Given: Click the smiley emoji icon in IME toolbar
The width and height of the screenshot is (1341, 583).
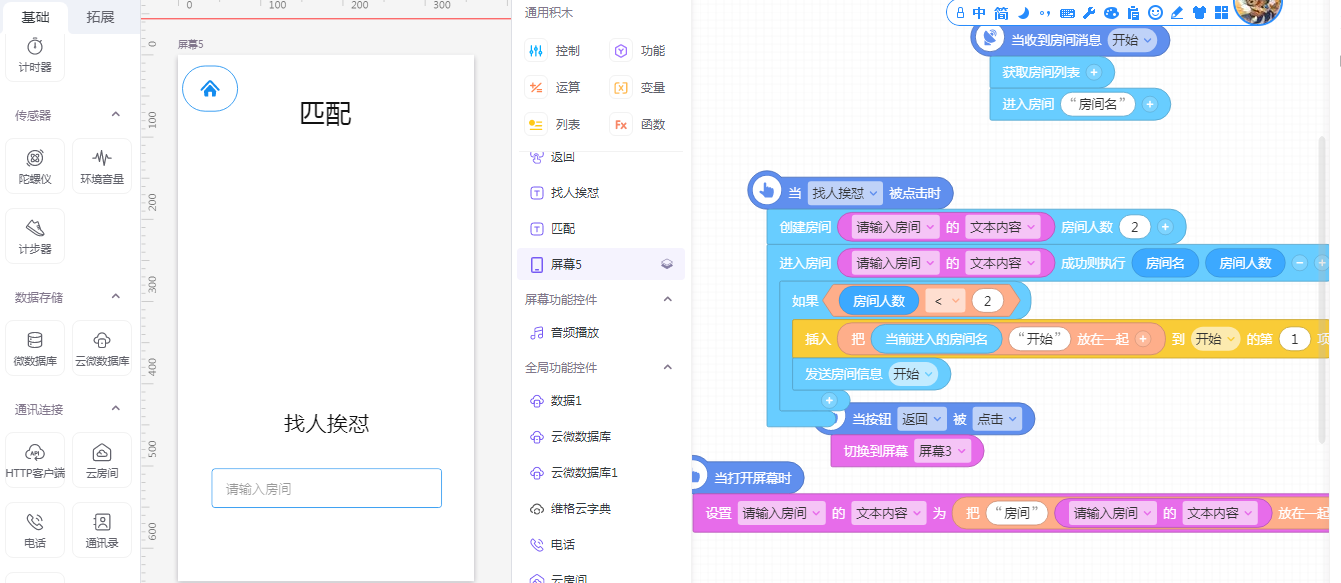Looking at the screenshot, I should (x=1155, y=13).
